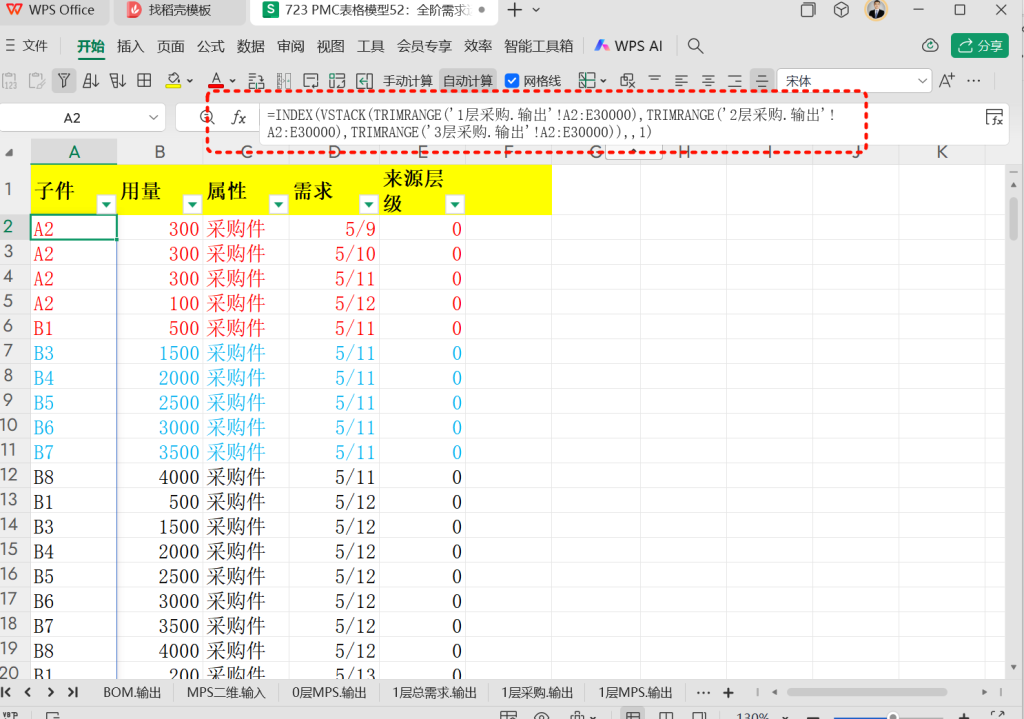
Task: Add a new sheet plus button
Action: tap(728, 692)
